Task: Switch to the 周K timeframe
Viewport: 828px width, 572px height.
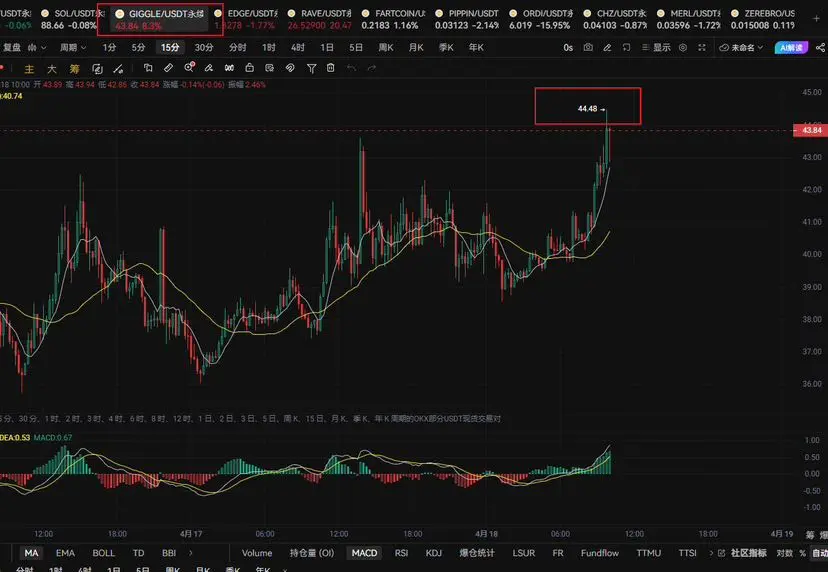Action: pos(386,48)
